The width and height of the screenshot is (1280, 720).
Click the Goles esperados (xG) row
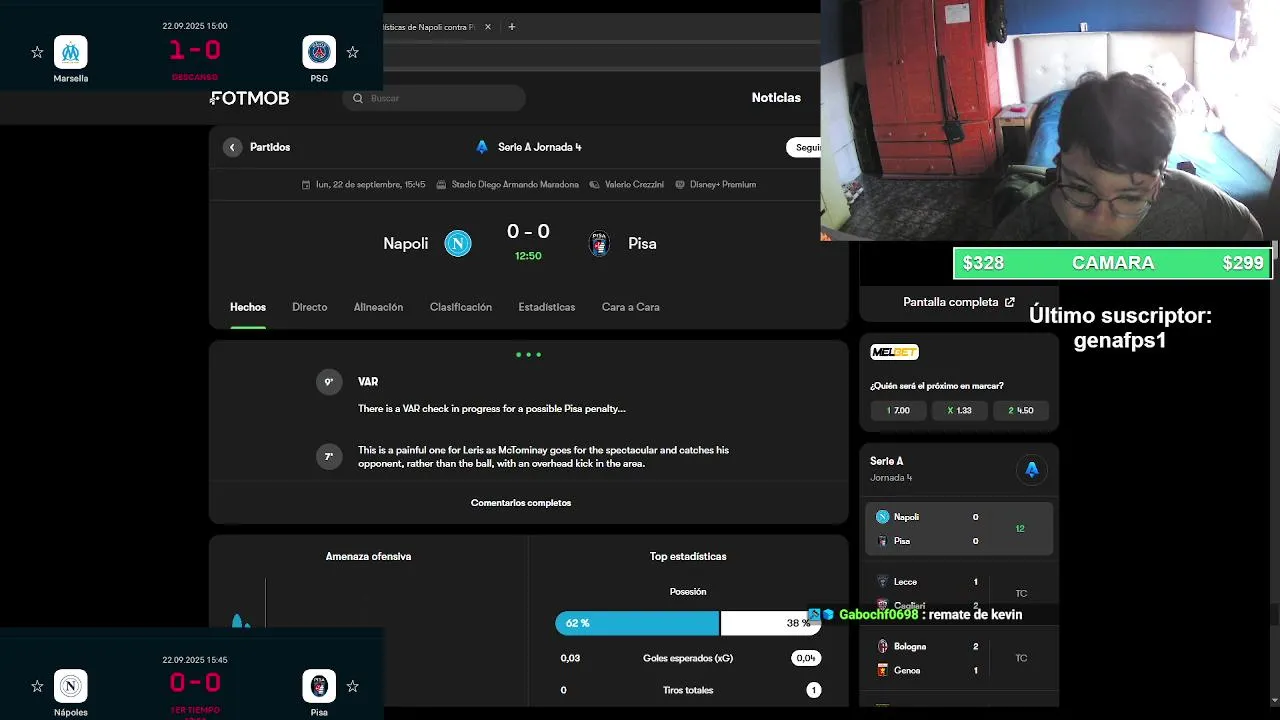688,658
